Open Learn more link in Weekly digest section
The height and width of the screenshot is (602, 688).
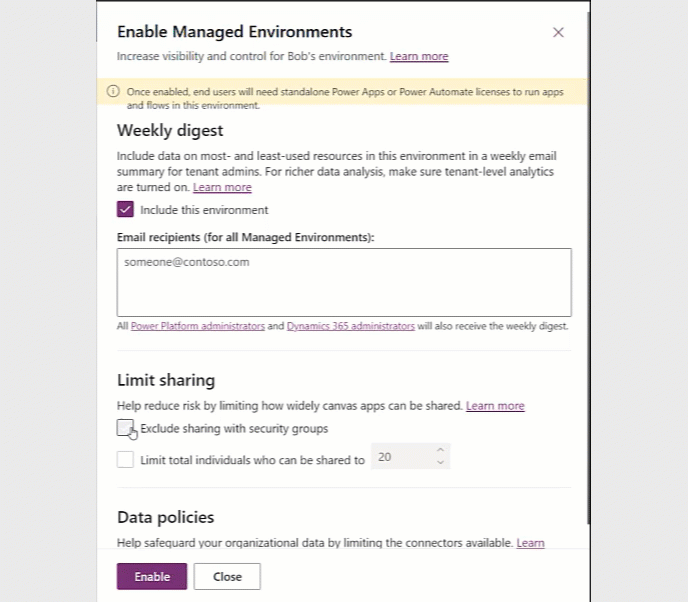tap(222, 187)
